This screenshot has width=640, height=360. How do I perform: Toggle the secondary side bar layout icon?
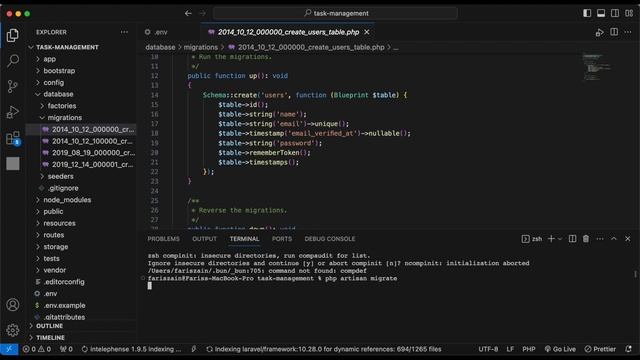coord(615,13)
